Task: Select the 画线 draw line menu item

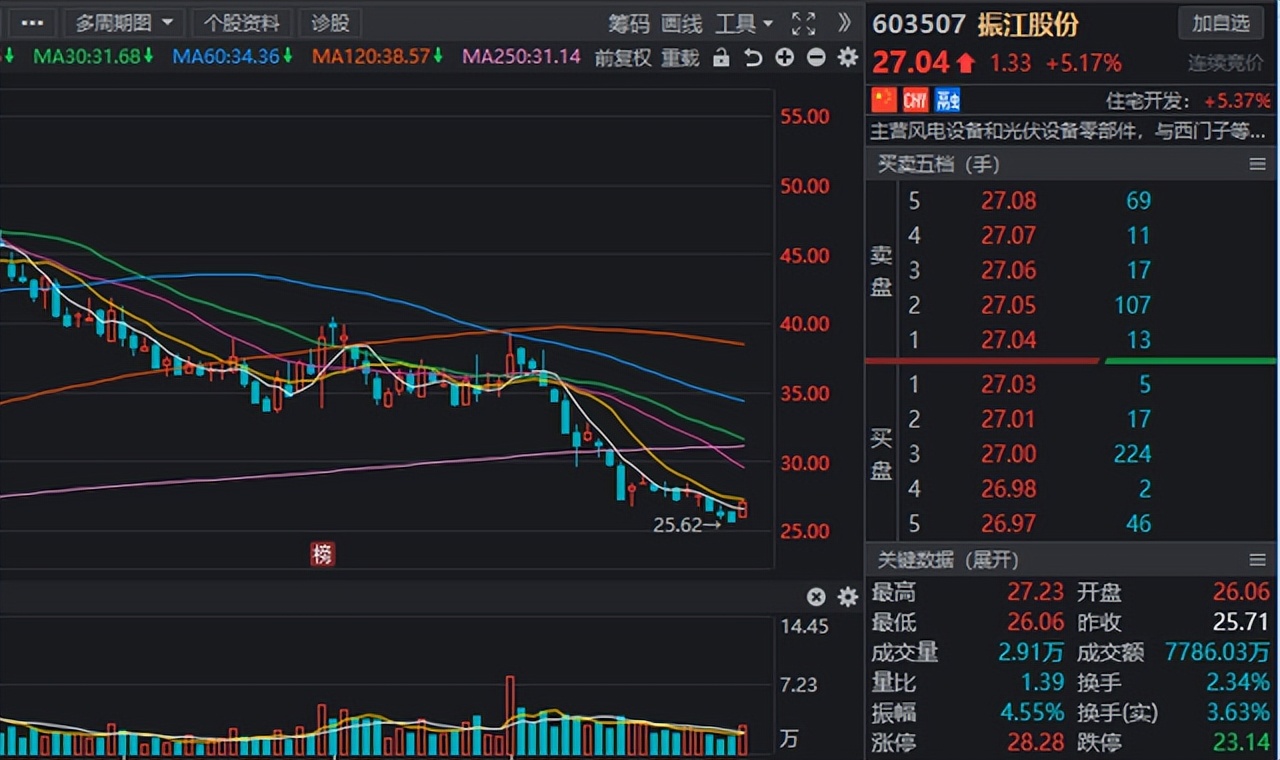Action: pos(682,23)
